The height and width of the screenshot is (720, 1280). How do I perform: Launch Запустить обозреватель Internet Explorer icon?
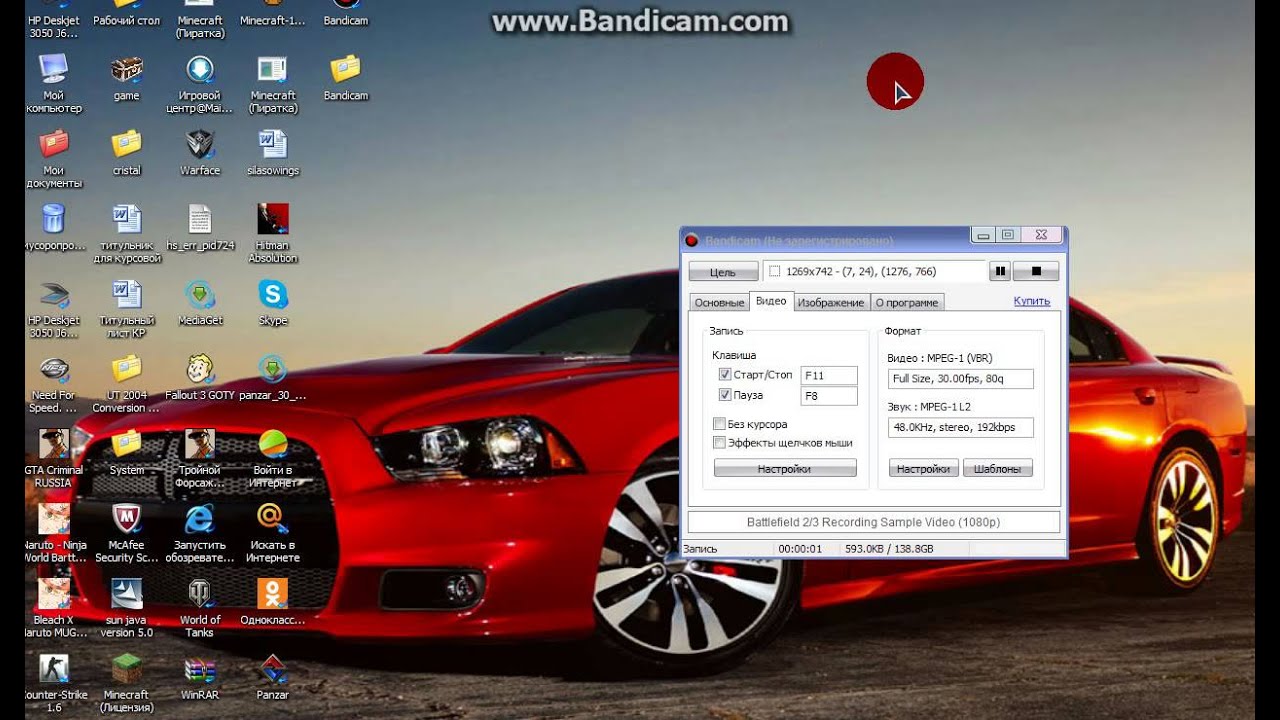[200, 533]
